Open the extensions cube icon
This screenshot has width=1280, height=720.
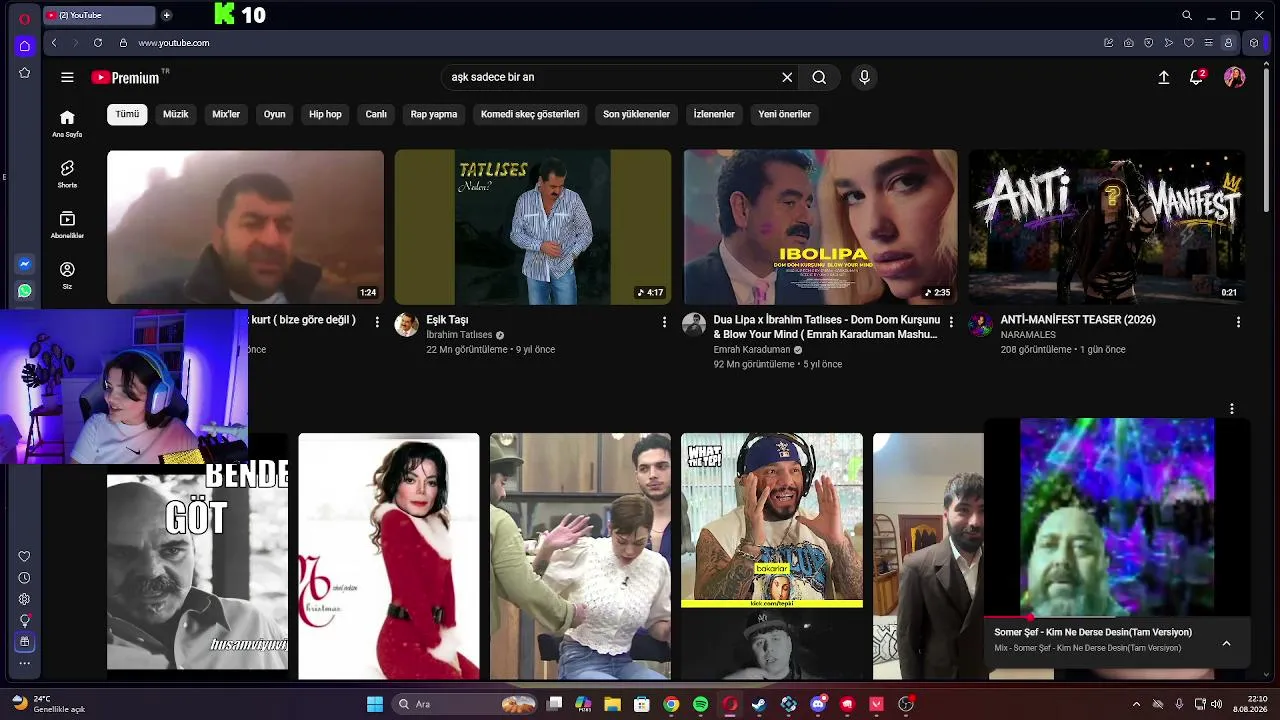coord(1254,43)
